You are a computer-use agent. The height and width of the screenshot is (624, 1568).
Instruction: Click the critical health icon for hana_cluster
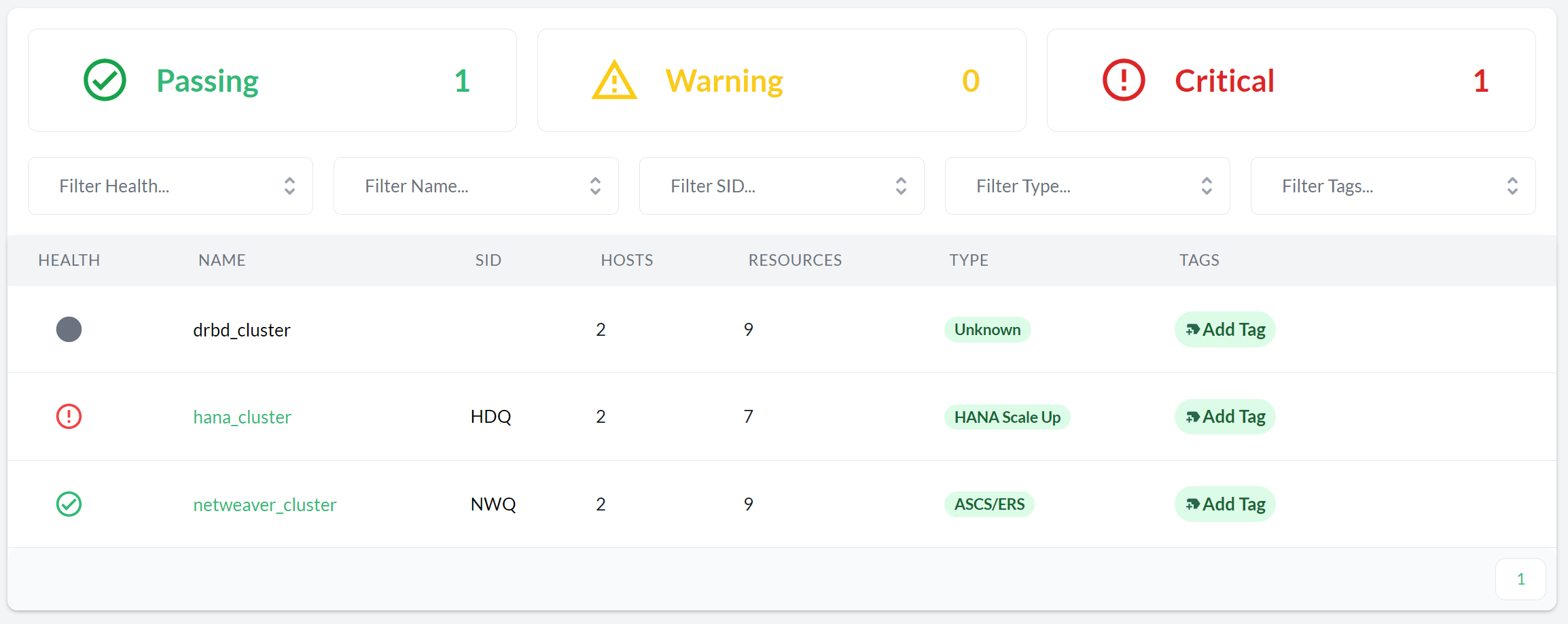pyautogui.click(x=69, y=417)
